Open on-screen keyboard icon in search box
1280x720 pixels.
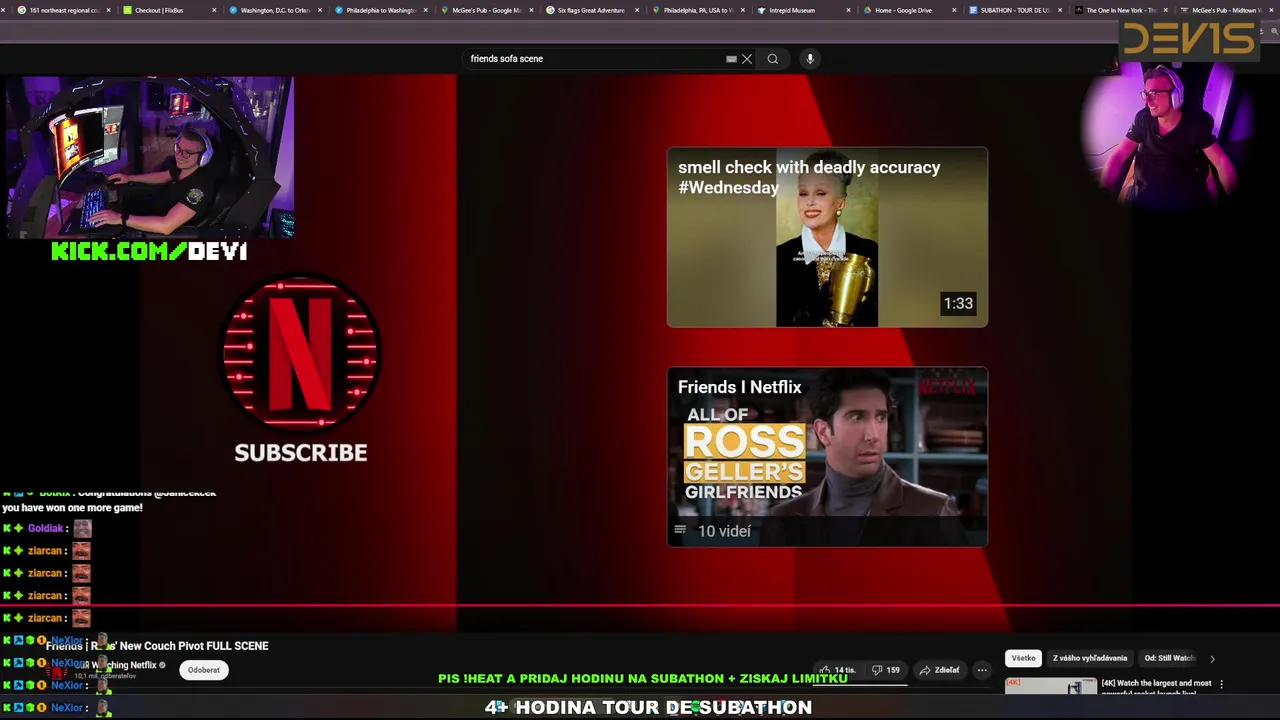coord(731,59)
